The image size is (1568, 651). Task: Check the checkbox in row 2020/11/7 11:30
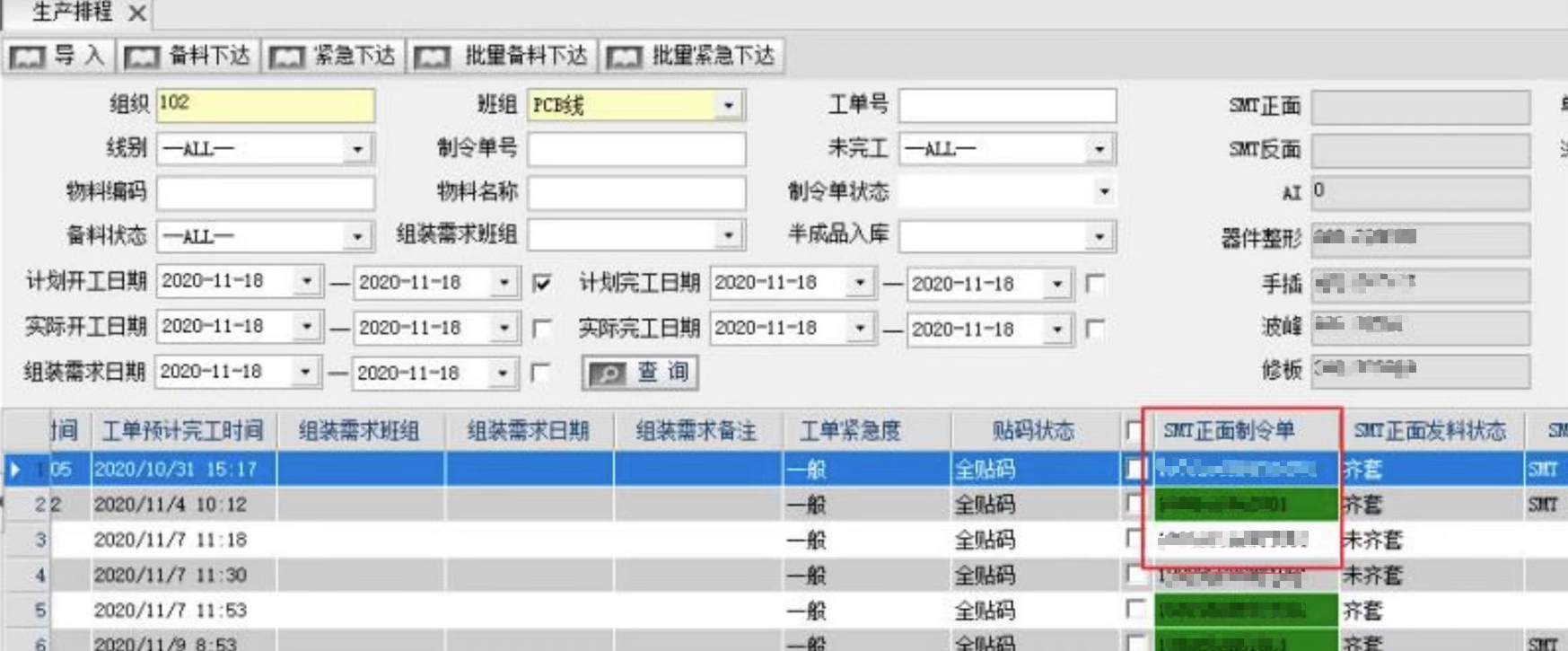1134,575
